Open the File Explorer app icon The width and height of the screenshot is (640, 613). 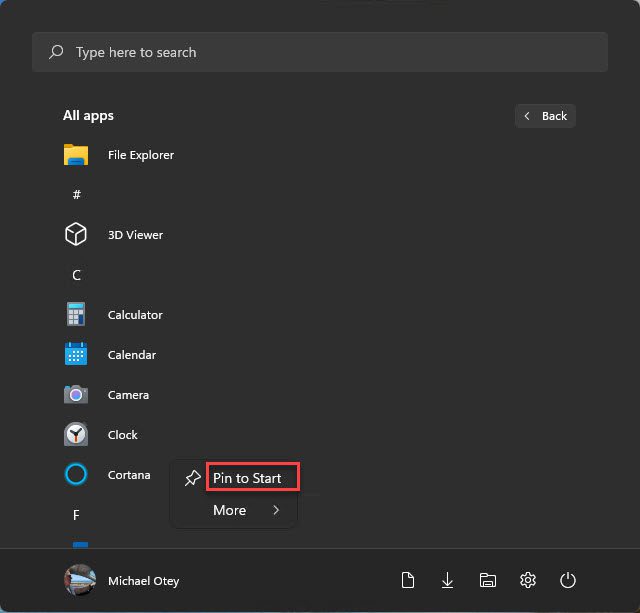(76, 155)
